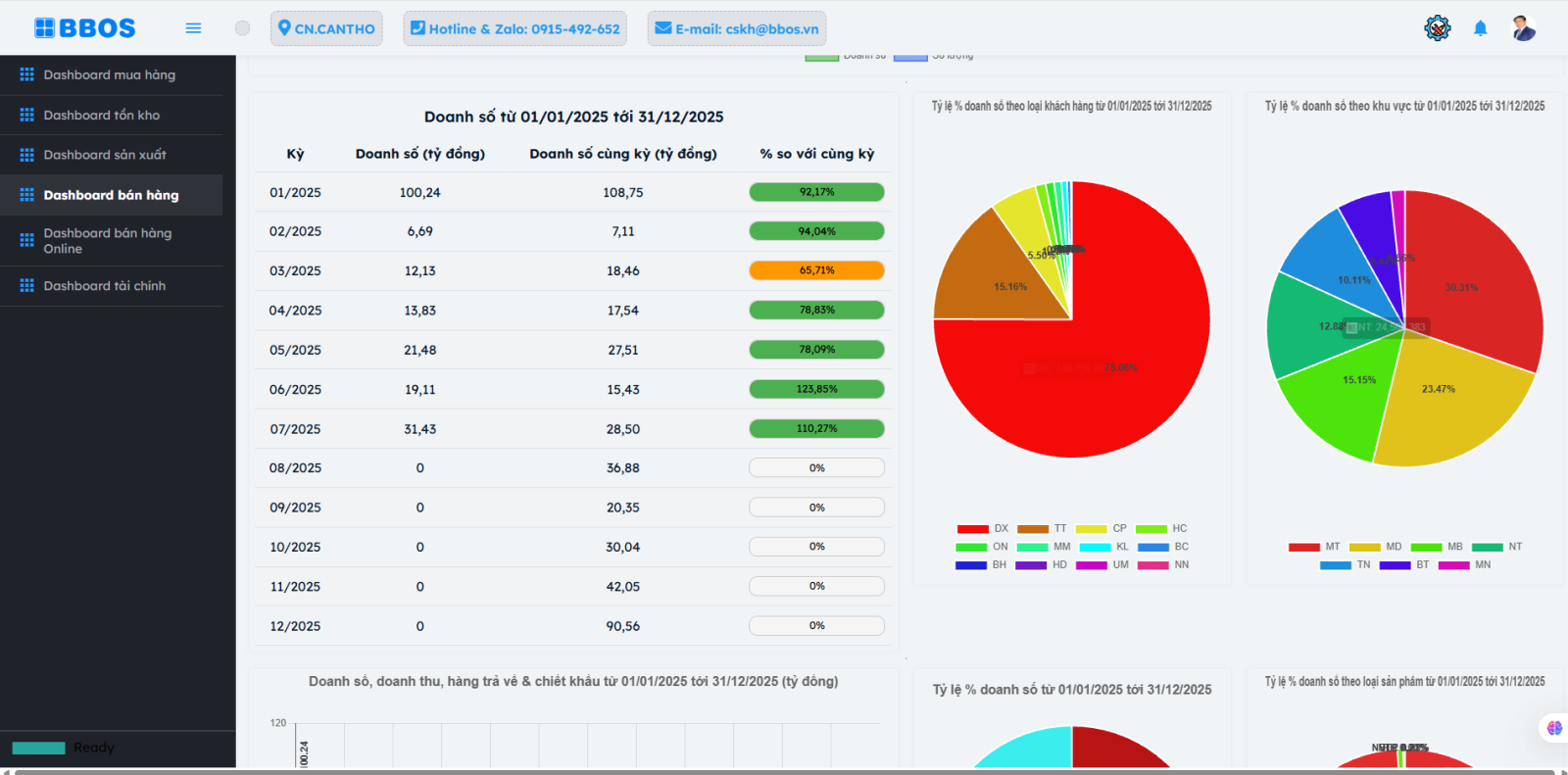Click the CN.CANTHO branch button
1568x775 pixels.
click(x=326, y=28)
